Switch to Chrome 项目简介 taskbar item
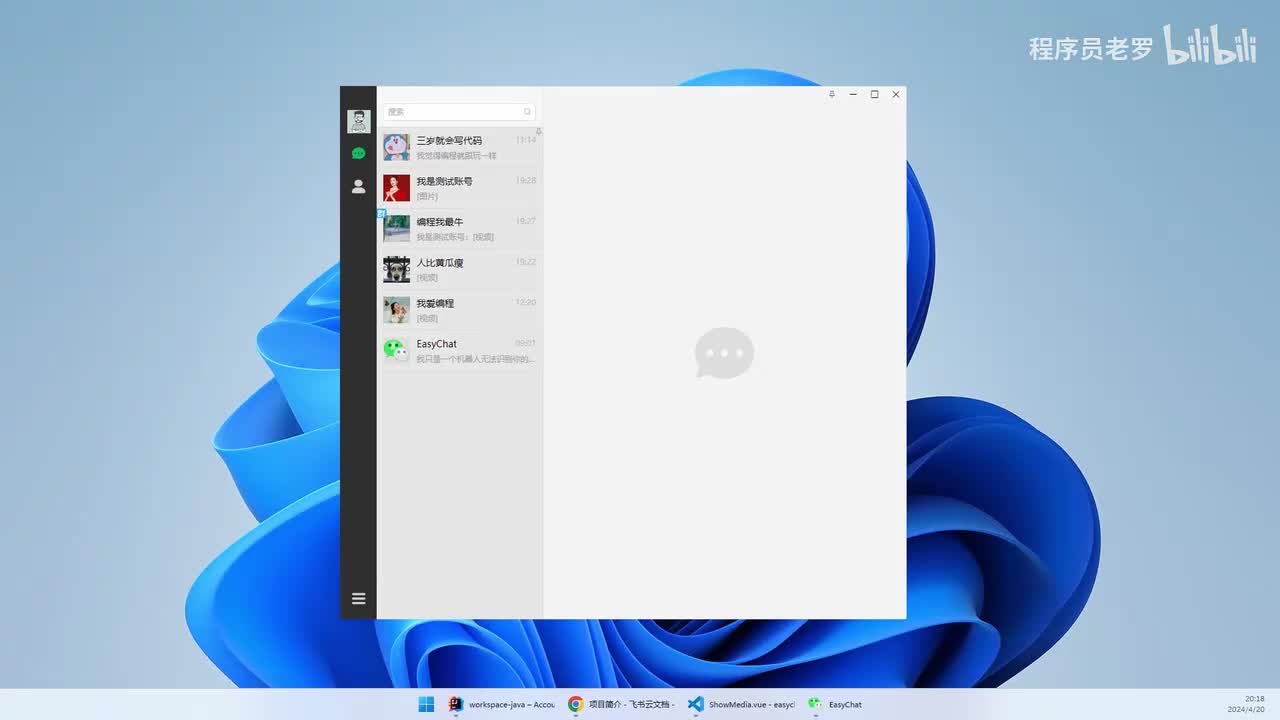This screenshot has height=720, width=1280. [621, 704]
